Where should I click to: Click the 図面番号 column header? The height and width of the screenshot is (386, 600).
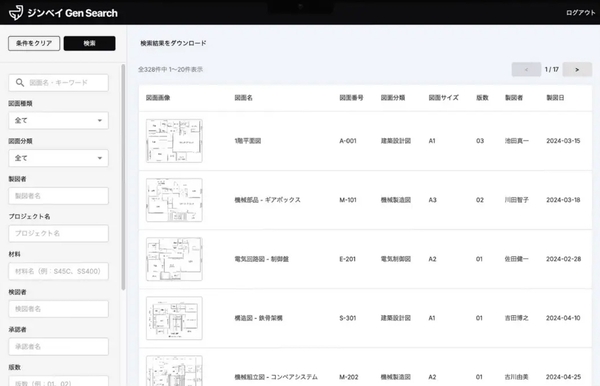(351, 98)
